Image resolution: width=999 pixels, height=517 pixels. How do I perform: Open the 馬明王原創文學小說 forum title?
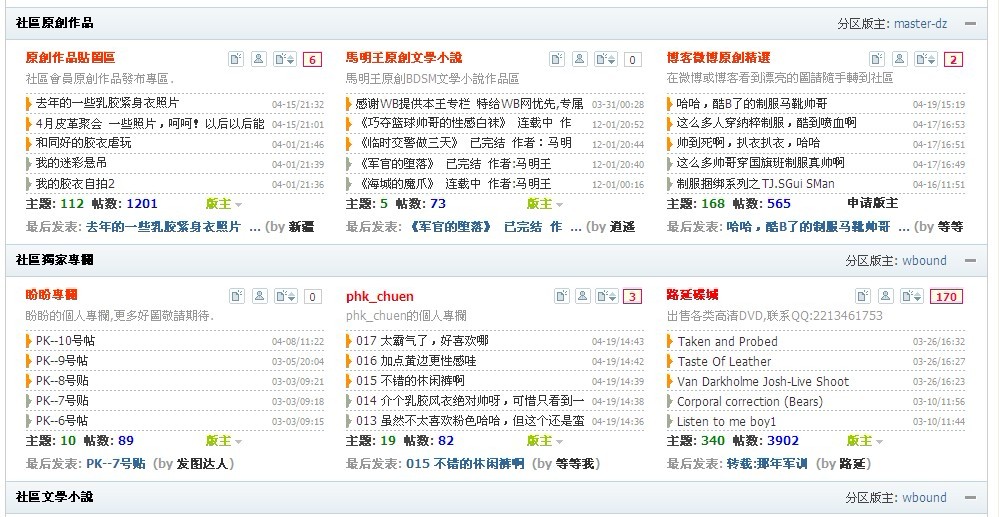click(404, 58)
